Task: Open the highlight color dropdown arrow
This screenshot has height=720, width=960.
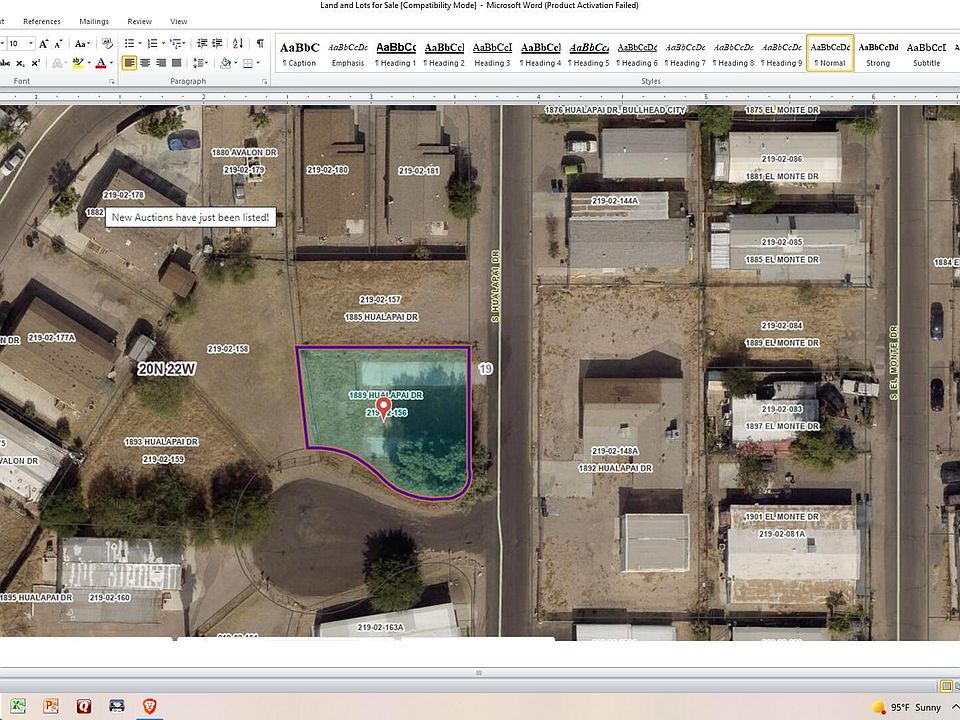Action: tap(88, 62)
